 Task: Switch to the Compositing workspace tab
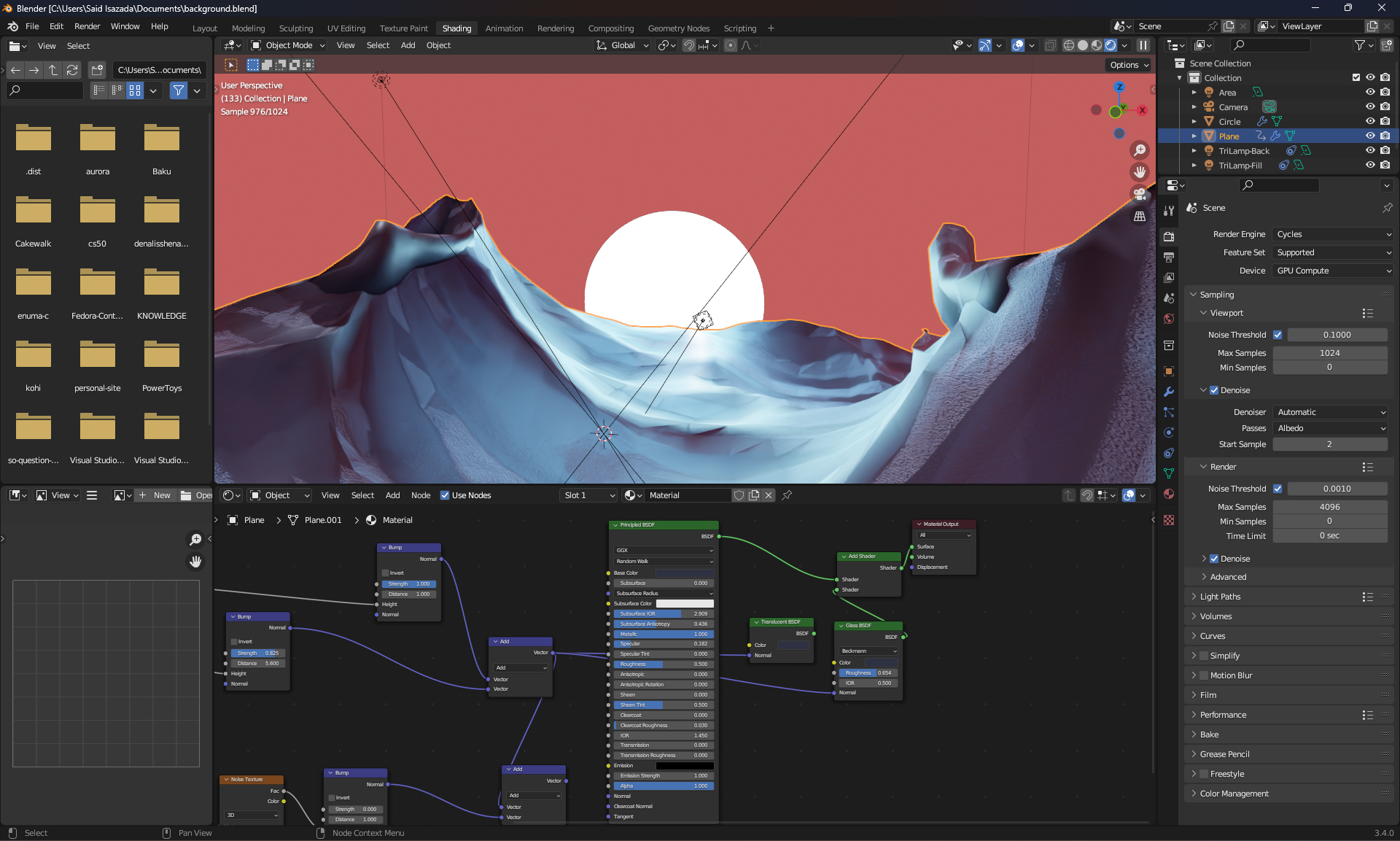(610, 28)
